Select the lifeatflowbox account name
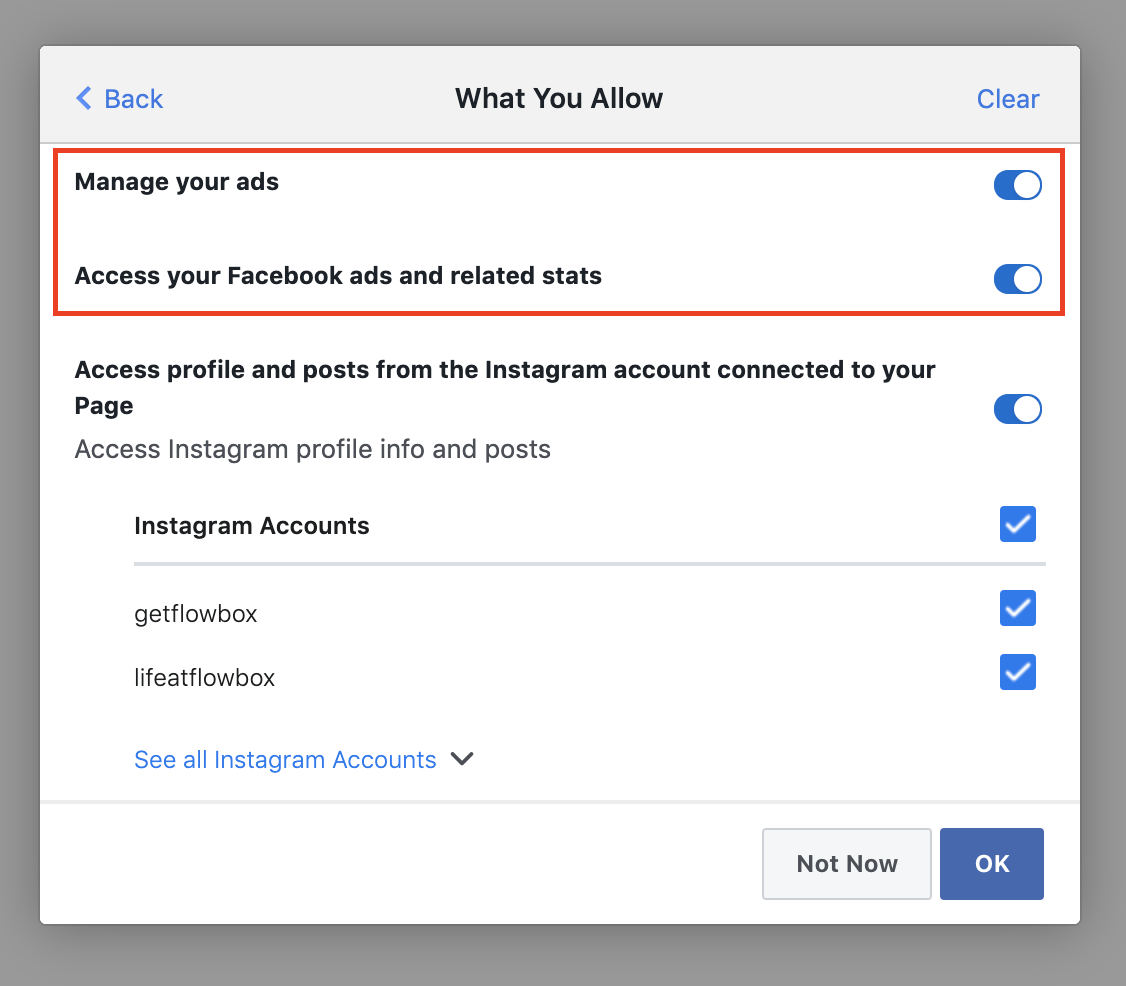 [x=204, y=678]
